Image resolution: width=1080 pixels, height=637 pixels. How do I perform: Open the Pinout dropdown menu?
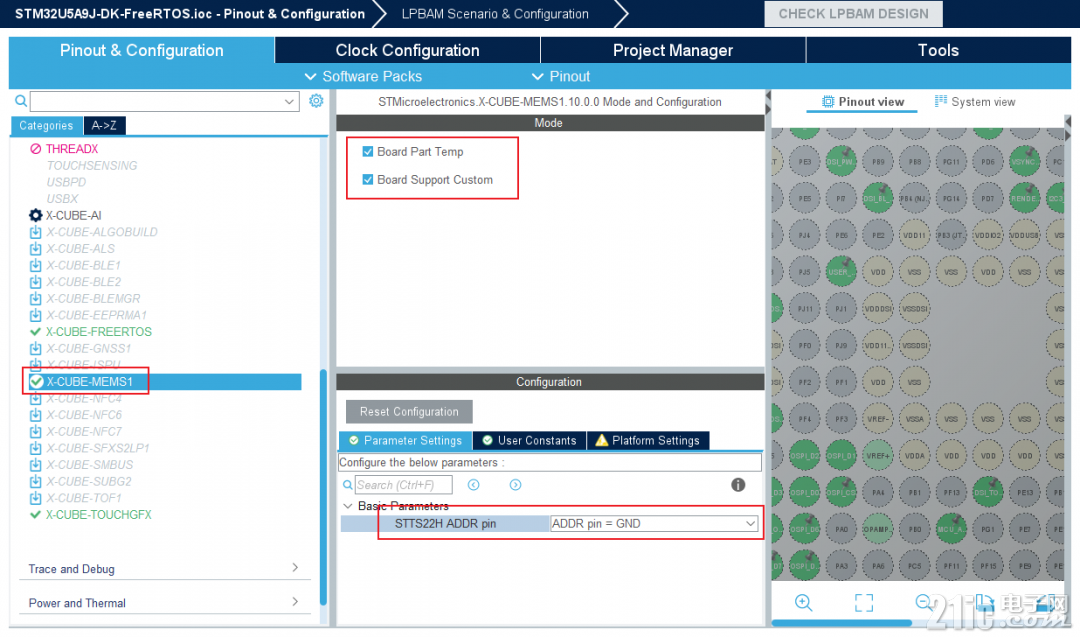(x=561, y=76)
